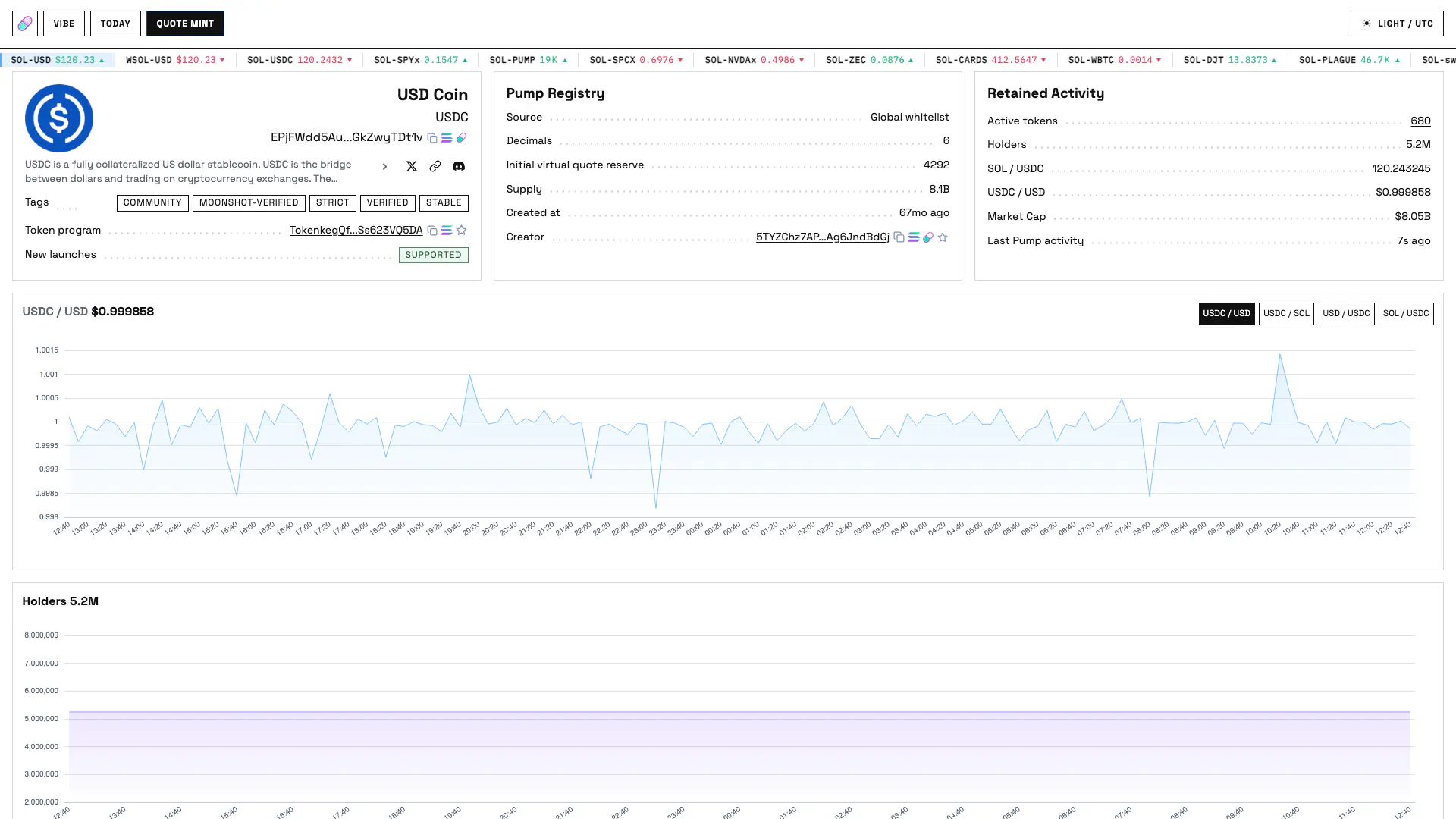Image resolution: width=1456 pixels, height=819 pixels.
Task: Open Creator on Solana explorer icon
Action: tap(914, 237)
